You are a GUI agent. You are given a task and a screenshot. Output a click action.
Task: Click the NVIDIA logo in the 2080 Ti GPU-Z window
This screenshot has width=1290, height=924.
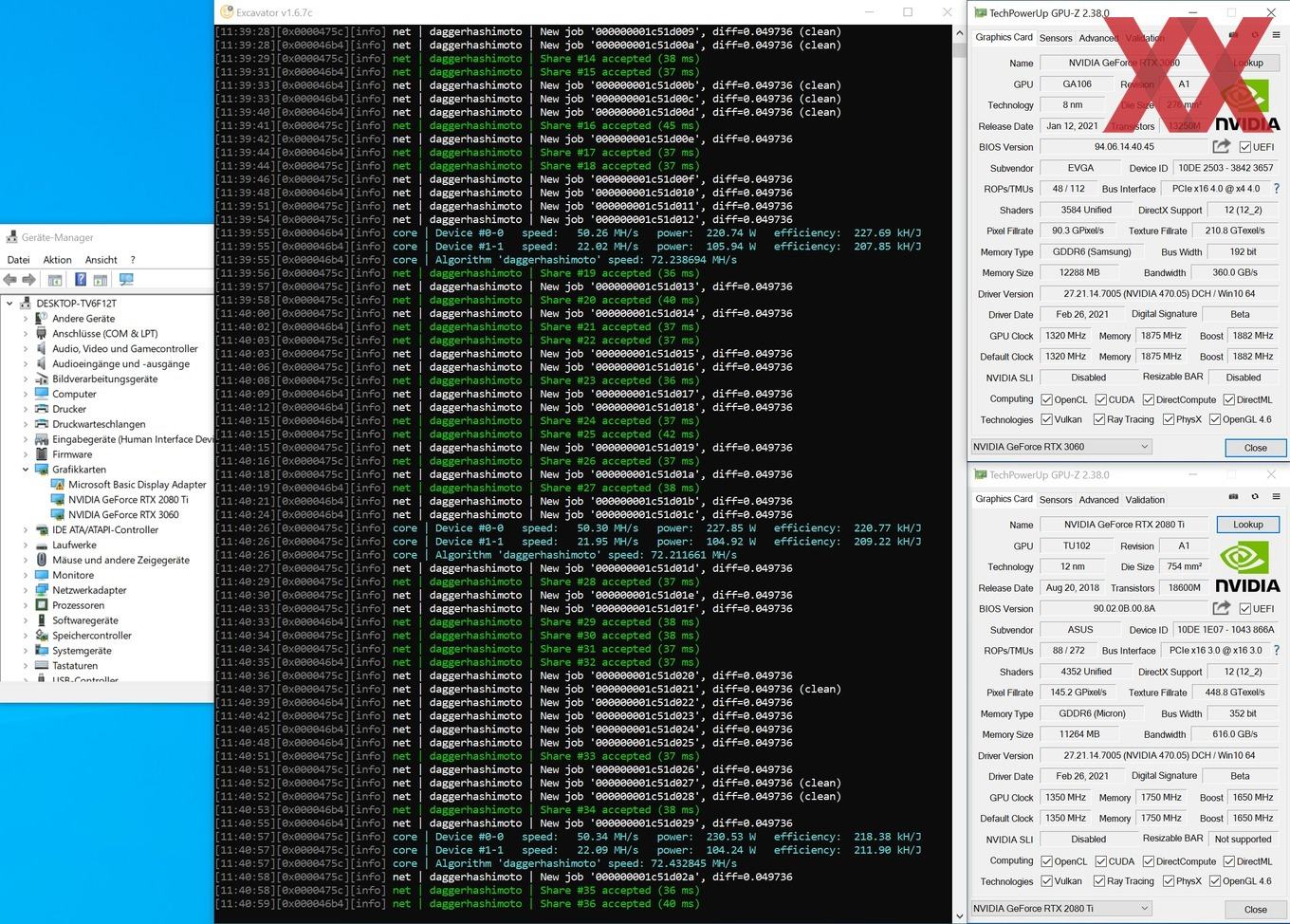click(x=1247, y=566)
